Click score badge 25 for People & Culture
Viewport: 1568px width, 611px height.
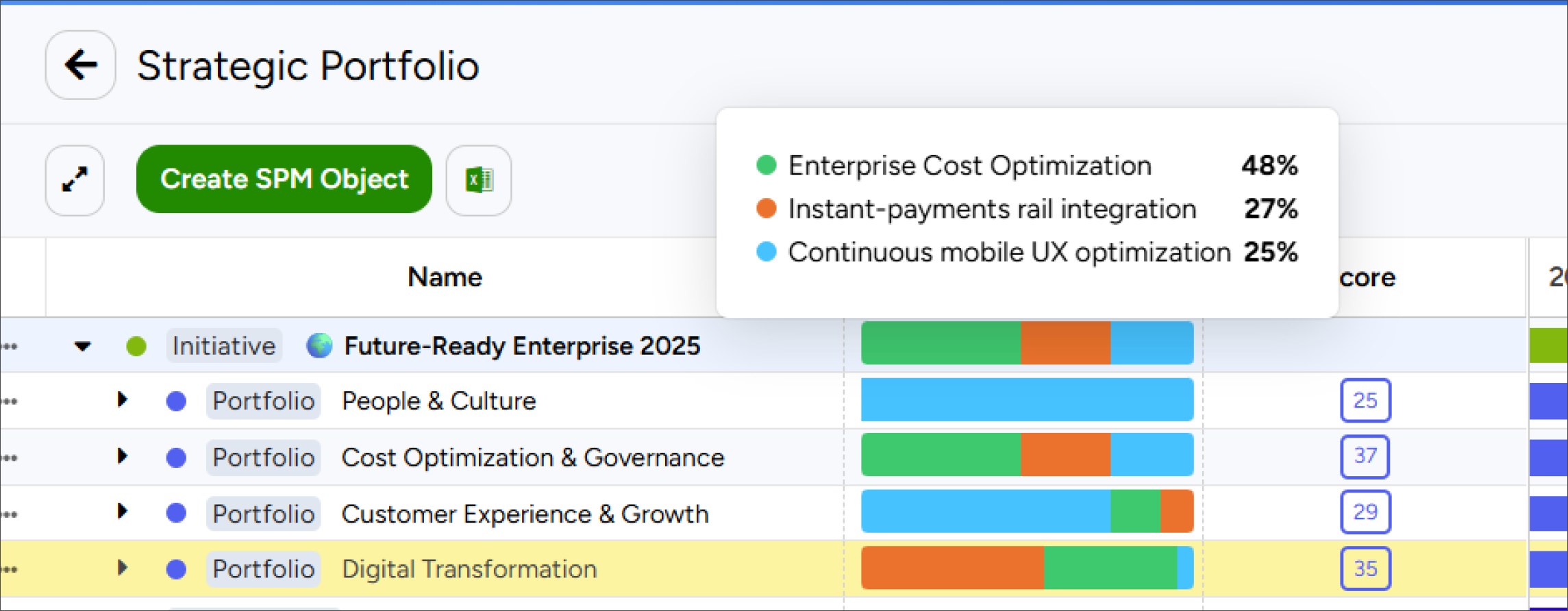1365,401
